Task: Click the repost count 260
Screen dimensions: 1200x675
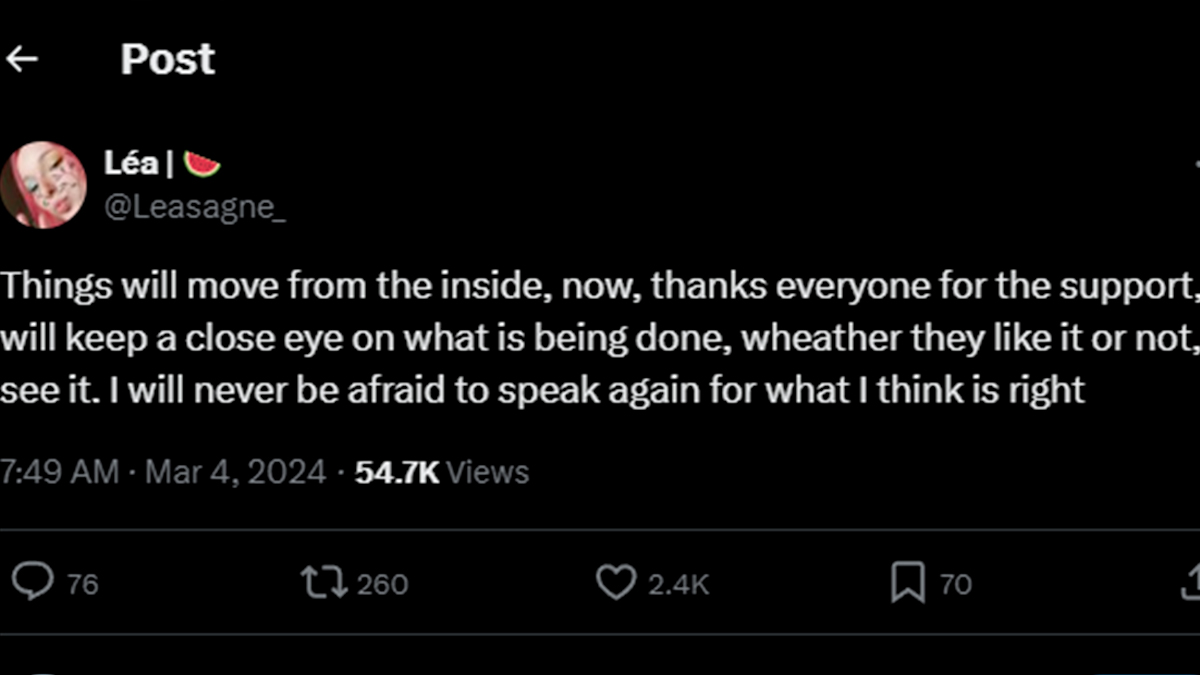Action: coord(382,584)
